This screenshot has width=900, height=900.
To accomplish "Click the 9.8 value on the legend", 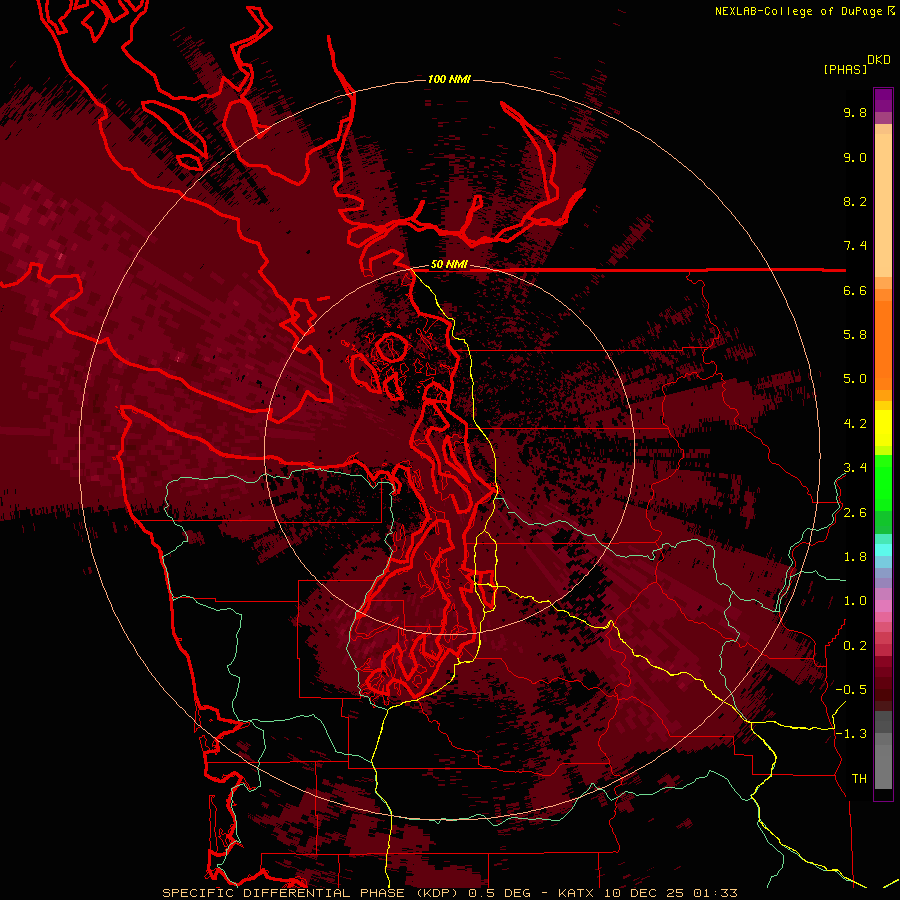I will pos(855,112).
